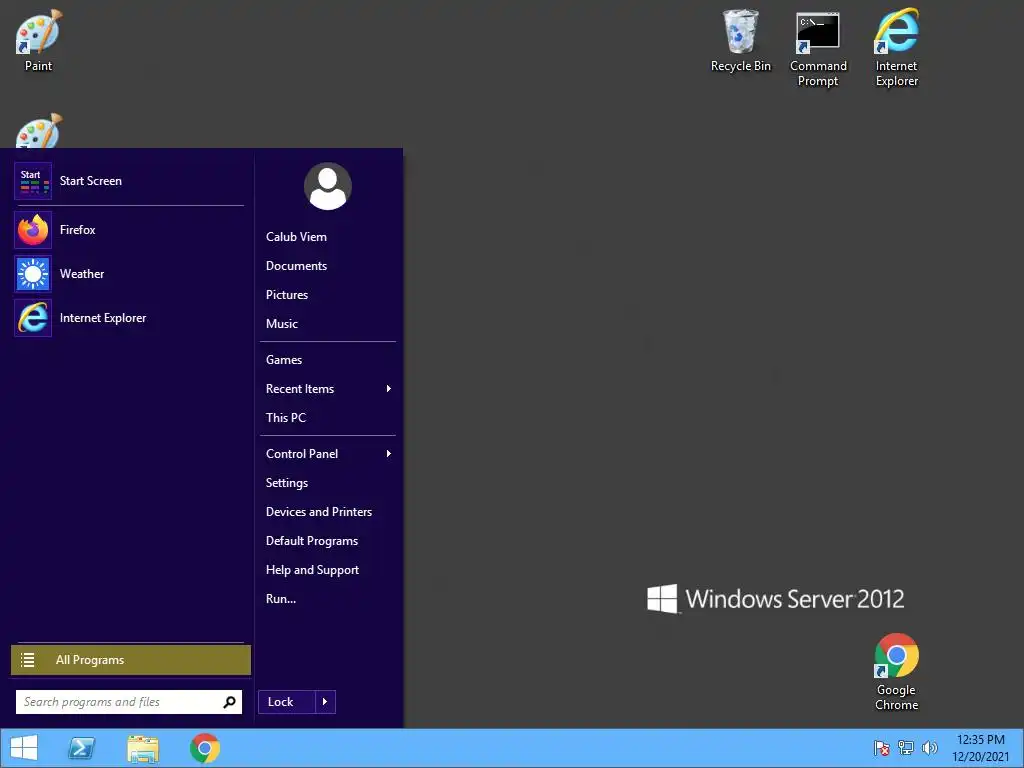This screenshot has height=768, width=1024.
Task: Open the Lock button options arrow
Action: [325, 702]
